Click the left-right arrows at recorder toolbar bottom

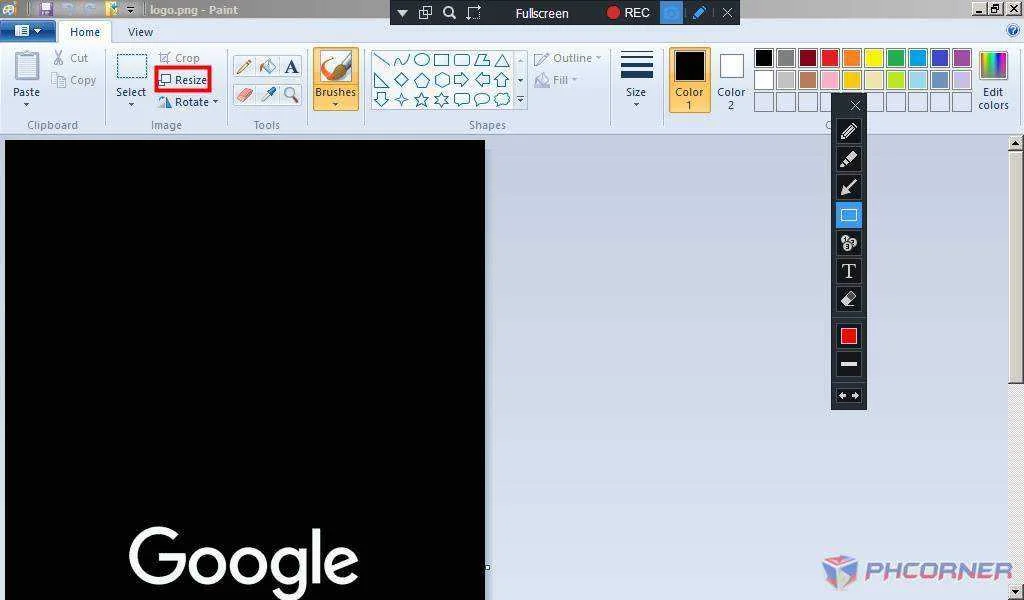point(848,396)
